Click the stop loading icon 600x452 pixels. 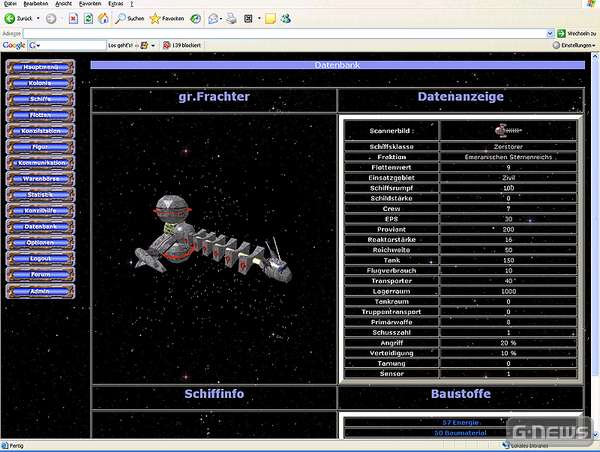(73, 18)
